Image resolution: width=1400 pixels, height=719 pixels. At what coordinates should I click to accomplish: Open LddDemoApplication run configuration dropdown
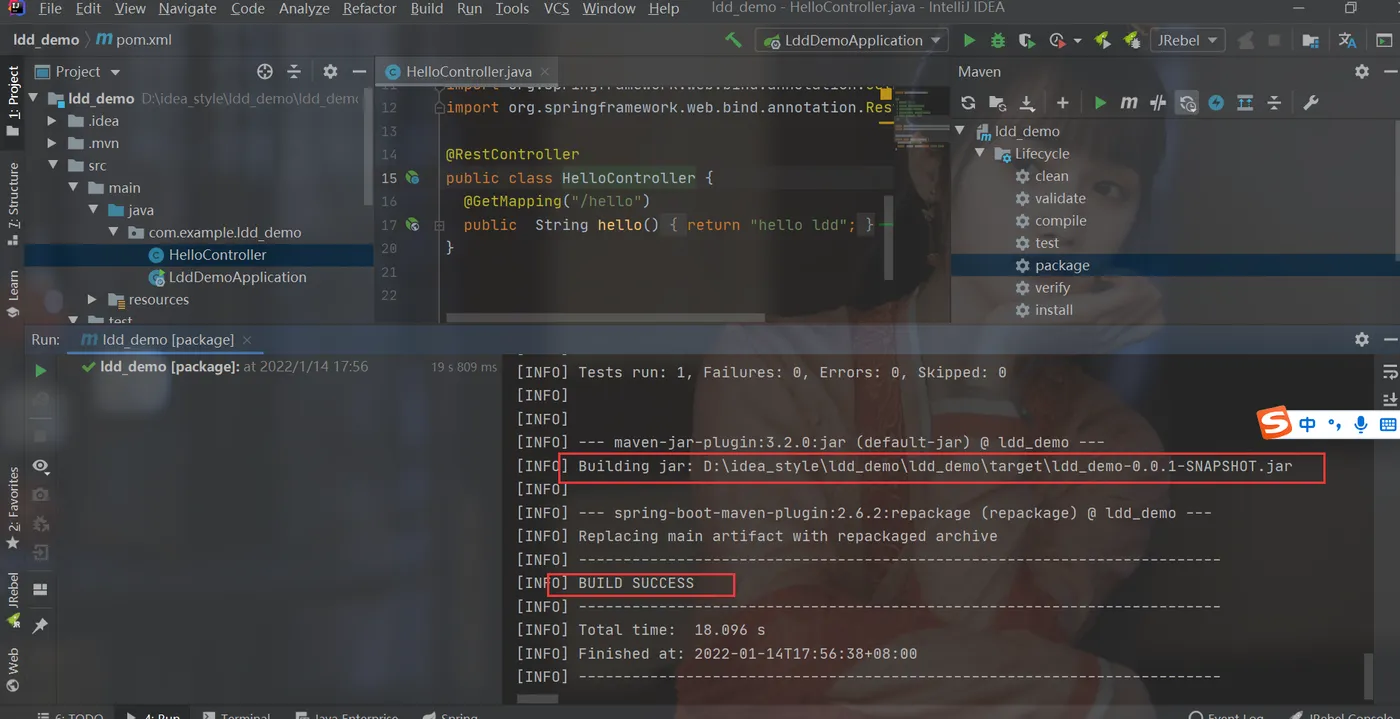[852, 40]
